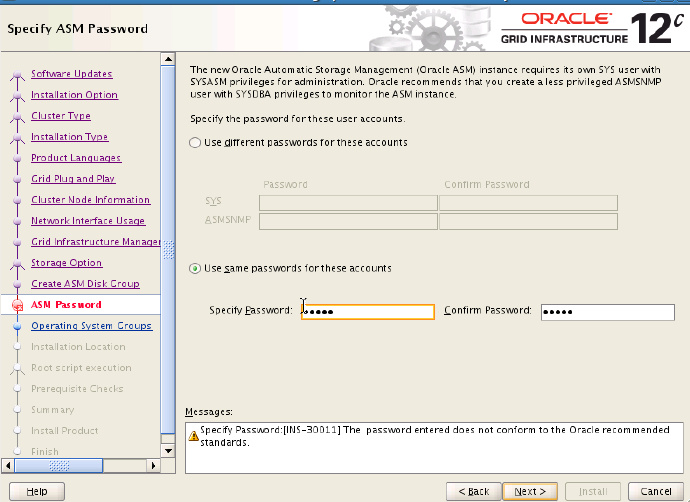Jump to Product Languages step
Image resolution: width=690 pixels, height=502 pixels.
76,158
